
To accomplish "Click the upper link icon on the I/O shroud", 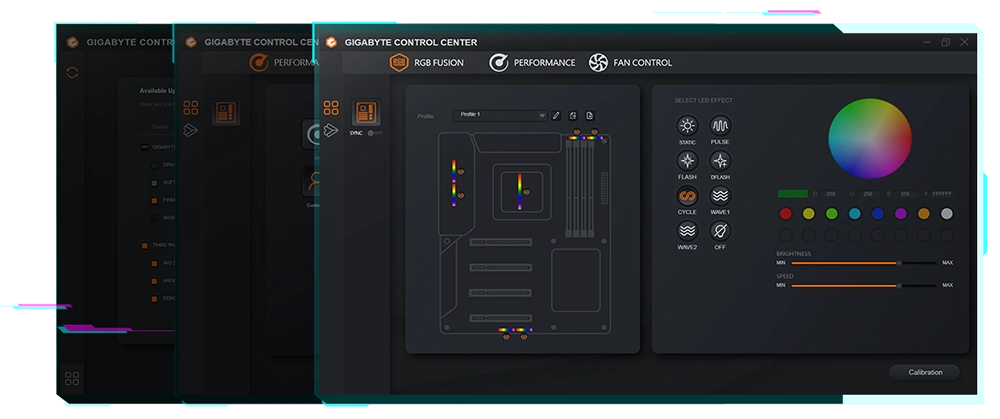I will point(460,171).
